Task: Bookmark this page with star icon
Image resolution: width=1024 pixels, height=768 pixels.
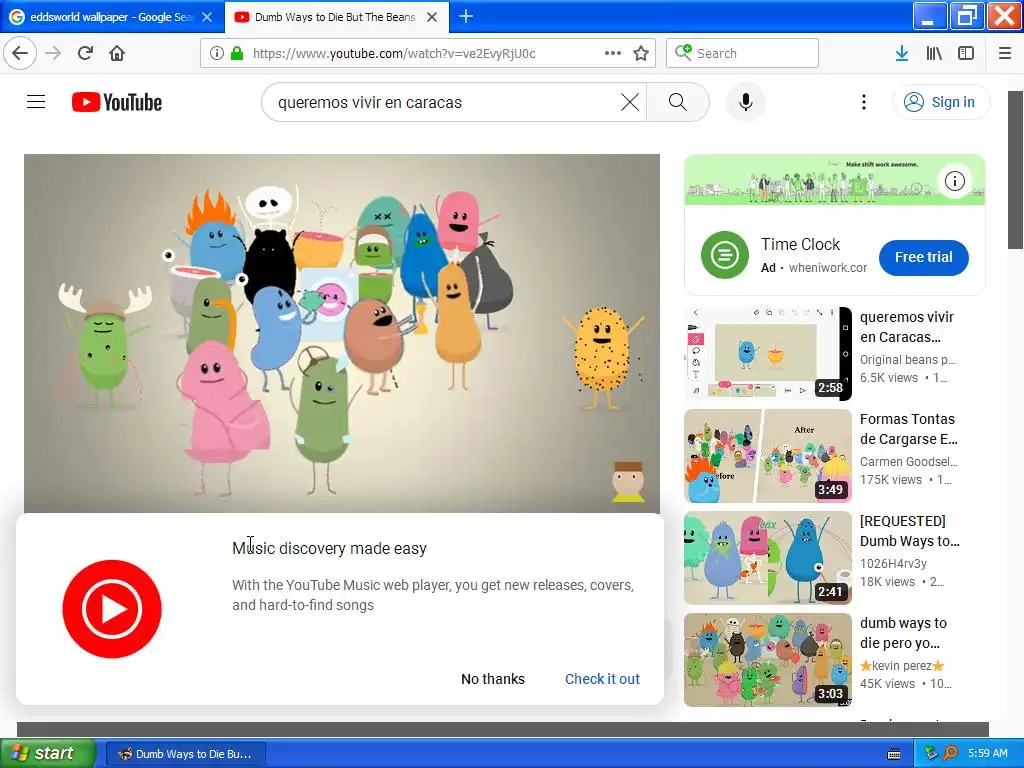Action: (641, 53)
